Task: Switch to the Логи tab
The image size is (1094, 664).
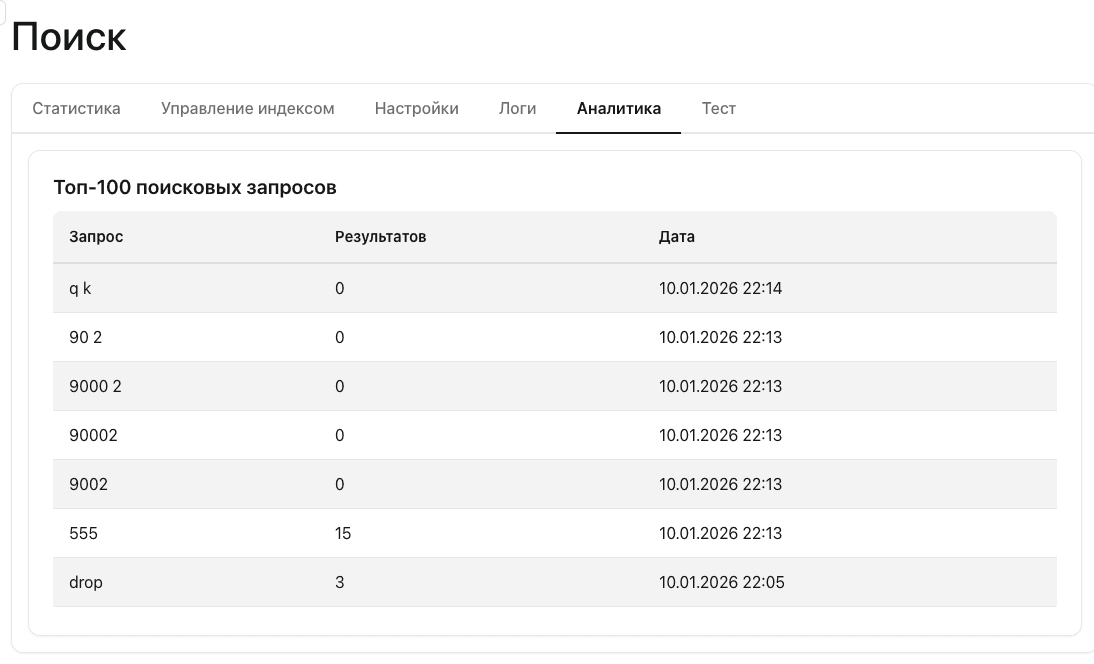Action: [518, 109]
